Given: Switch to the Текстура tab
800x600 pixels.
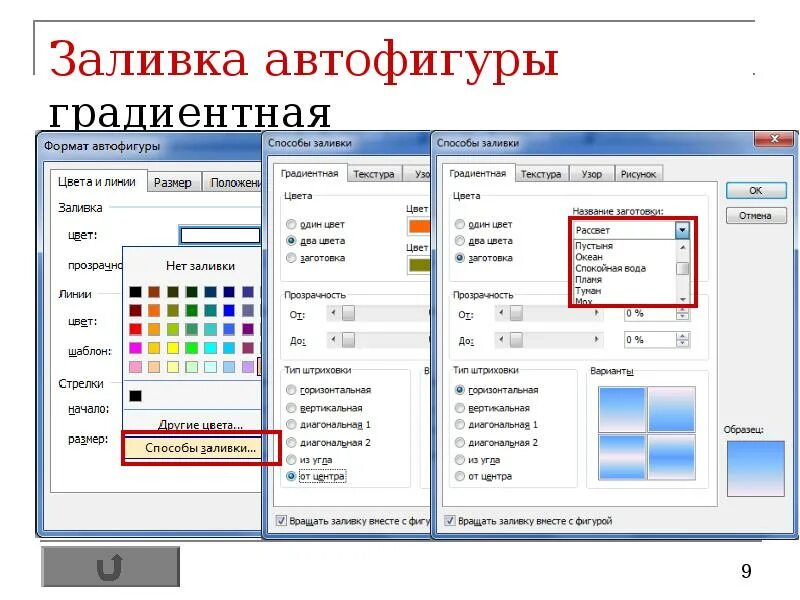Looking at the screenshot, I should [540, 172].
